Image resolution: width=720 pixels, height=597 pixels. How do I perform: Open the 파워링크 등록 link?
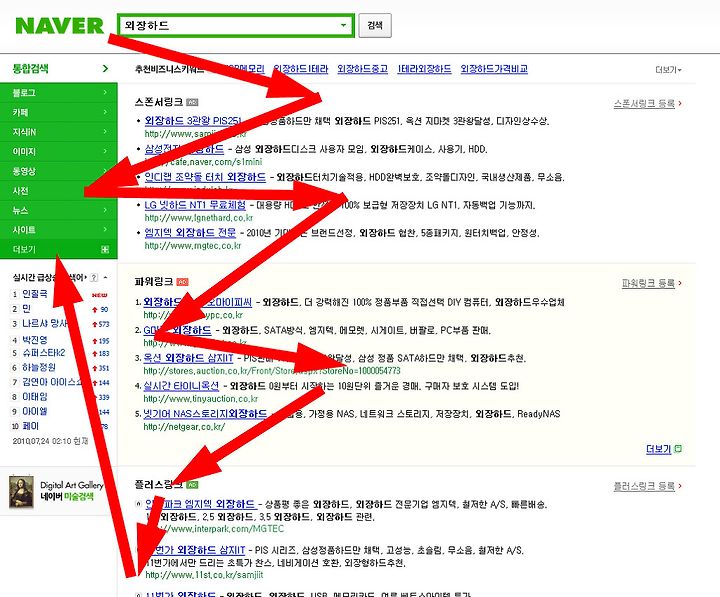coord(648,283)
